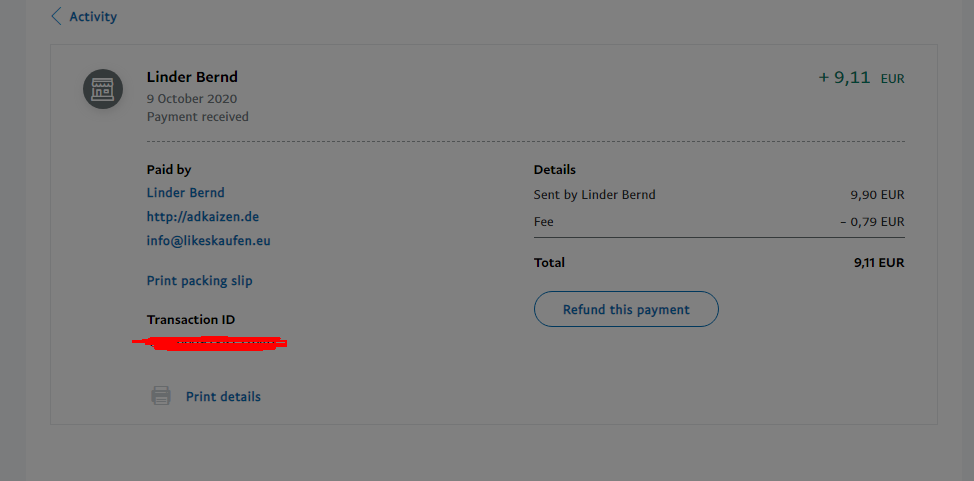
Task: Click the merchant storefront icon
Action: pos(103,90)
